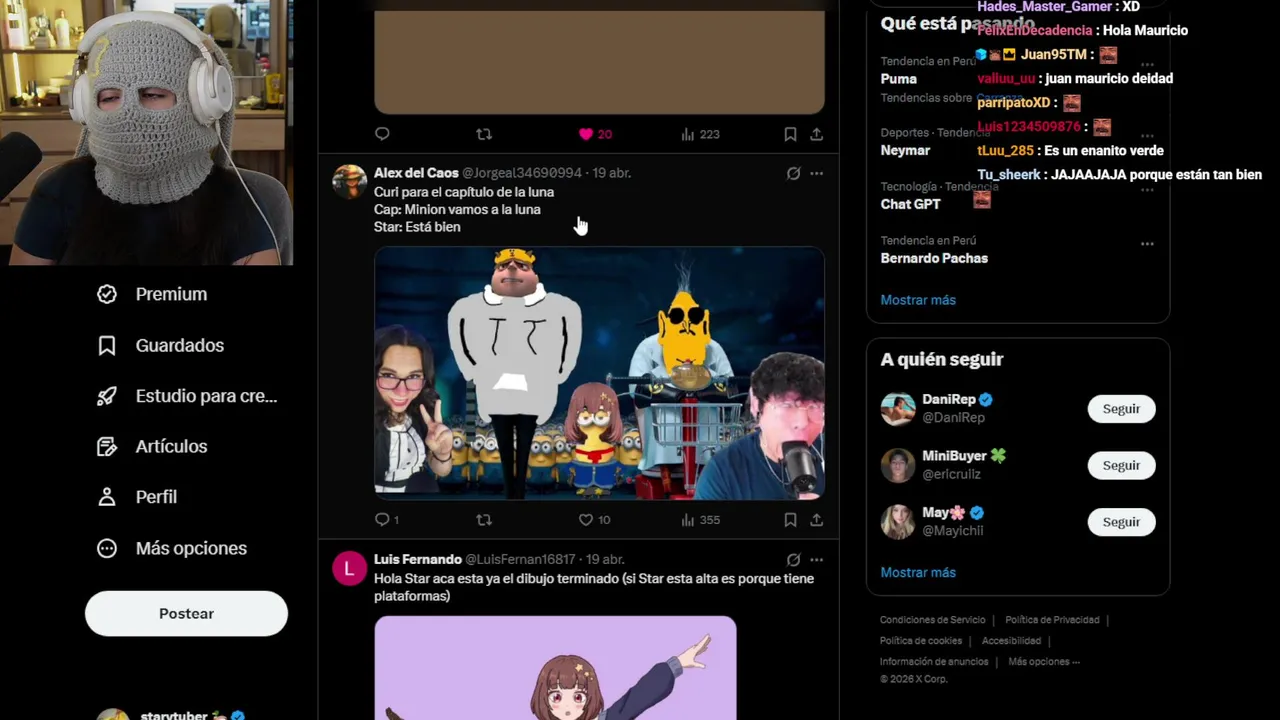Share the top post with 223 views
1280x720 pixels.
click(816, 134)
